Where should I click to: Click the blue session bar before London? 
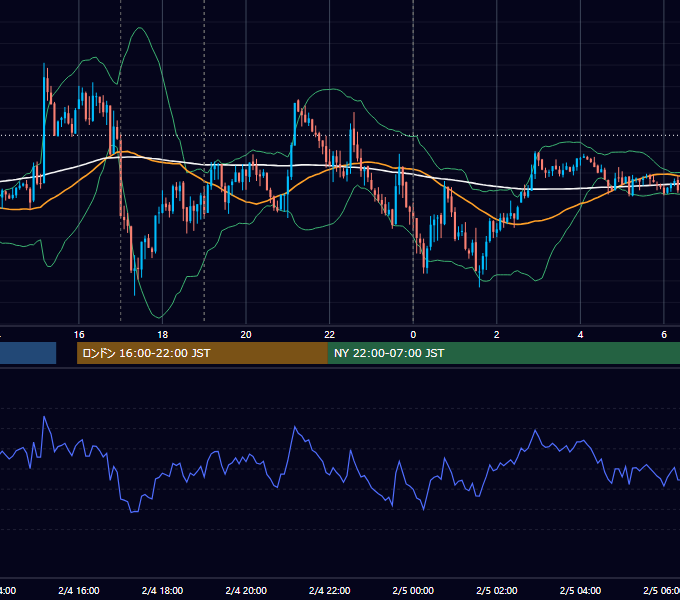[x=28, y=353]
